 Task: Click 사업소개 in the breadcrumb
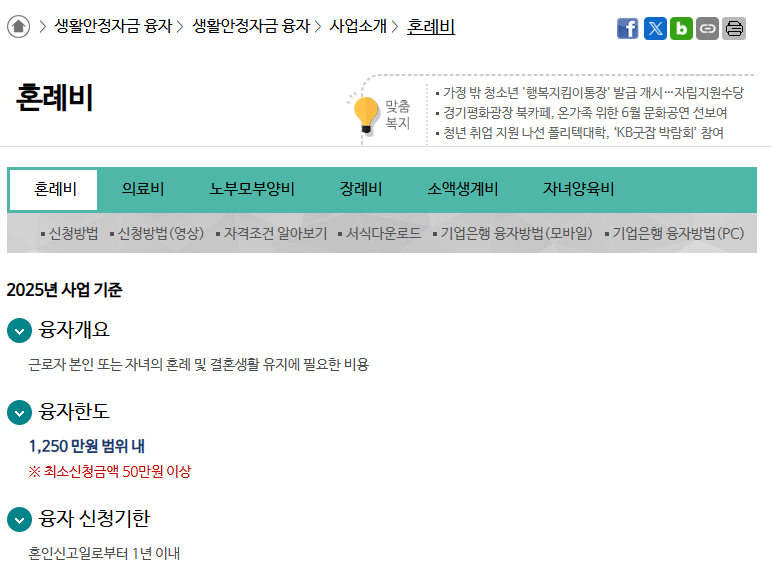(x=358, y=27)
